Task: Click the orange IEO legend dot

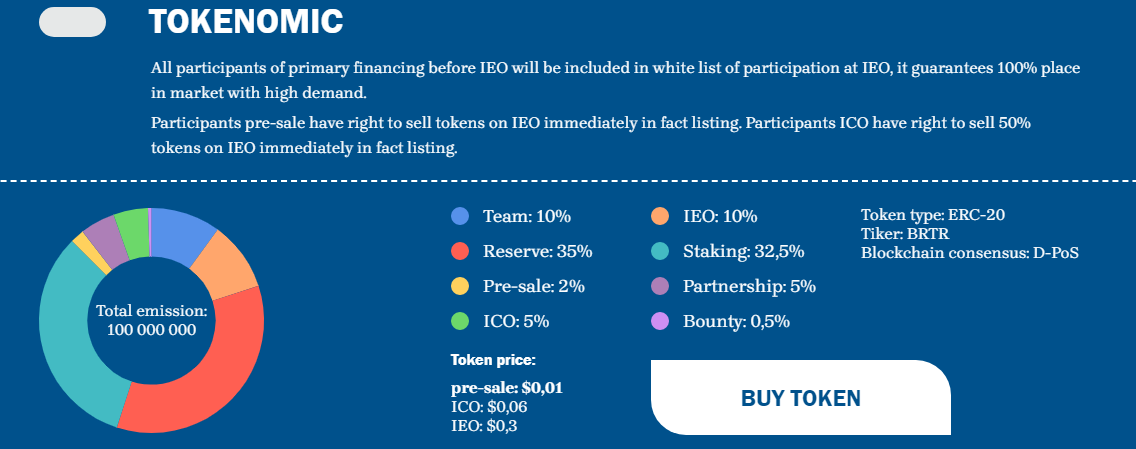Action: click(x=660, y=216)
